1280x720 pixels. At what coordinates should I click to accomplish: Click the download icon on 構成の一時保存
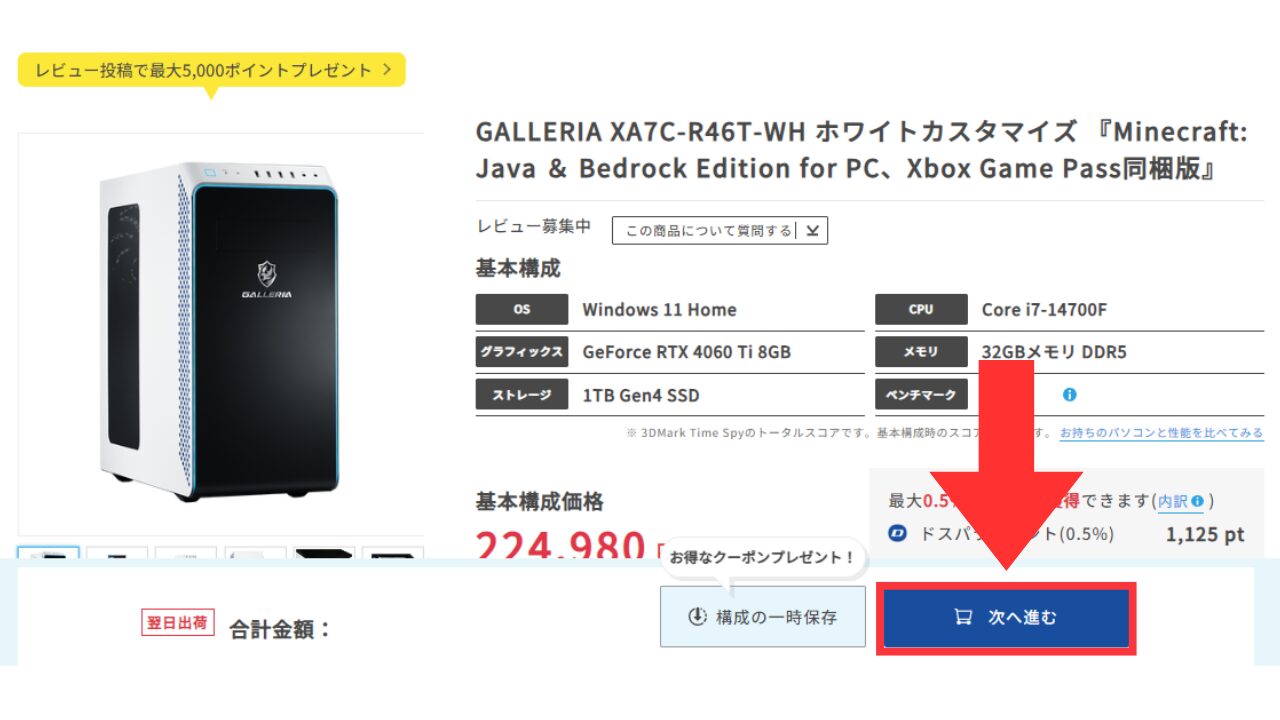(x=698, y=617)
